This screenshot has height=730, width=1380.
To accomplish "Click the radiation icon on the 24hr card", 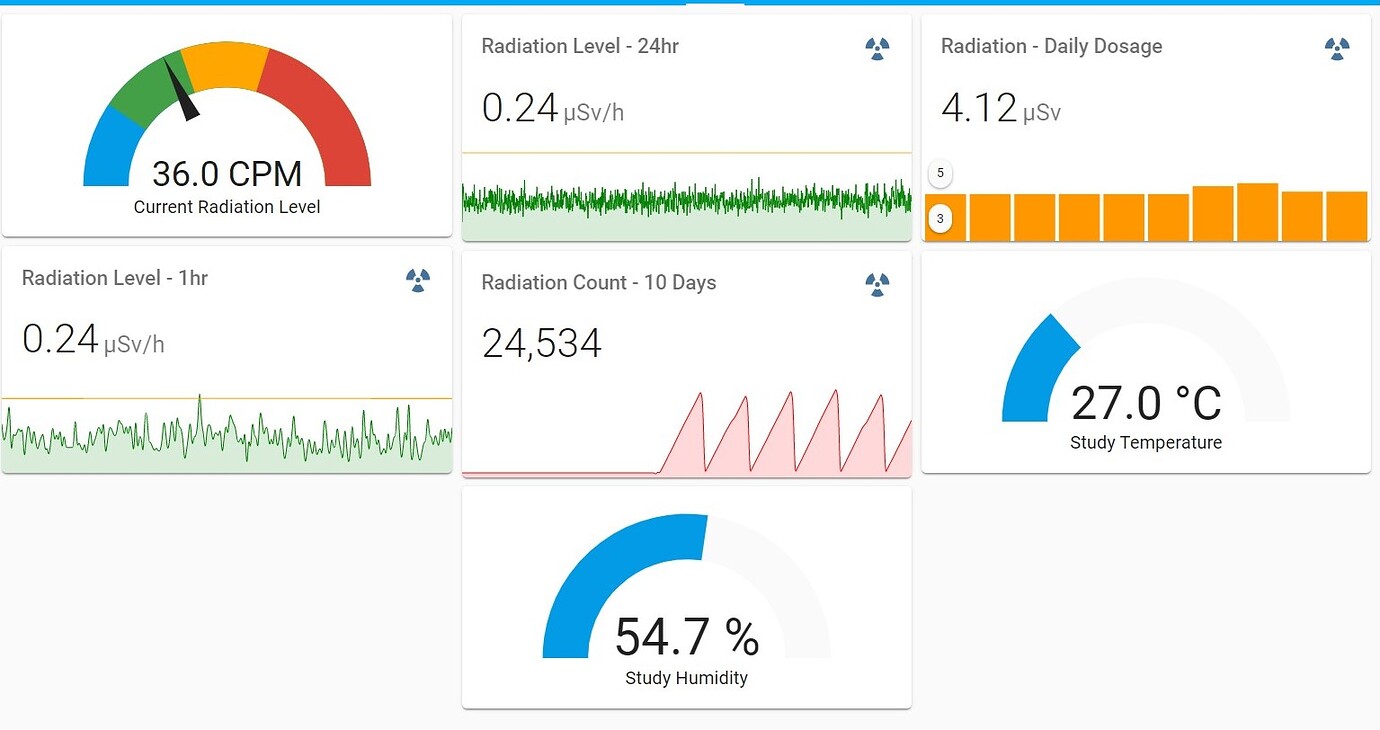I will [x=876, y=48].
